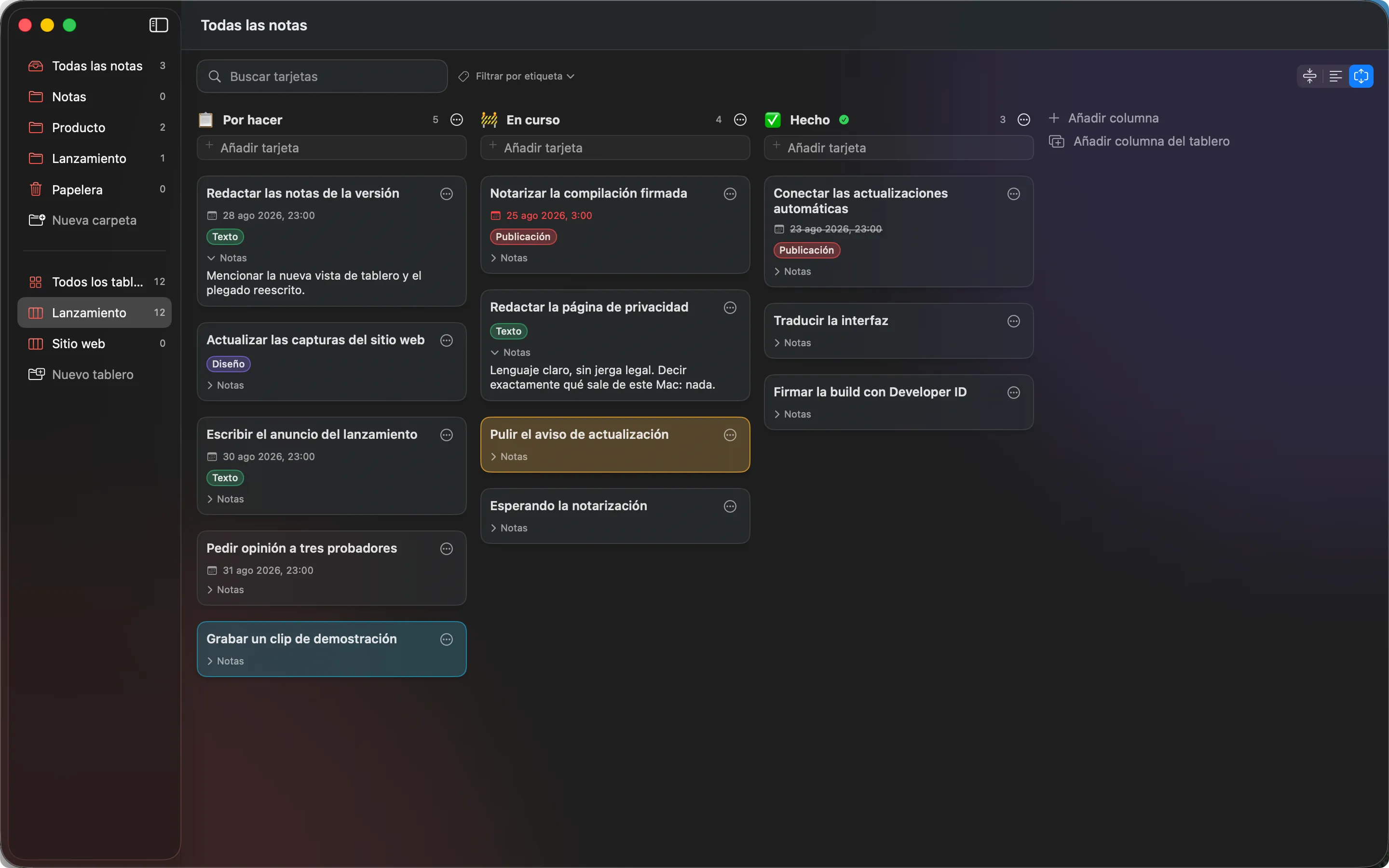The image size is (1389, 868).
Task: Toggle the blue highlighted view button
Action: tap(1362, 76)
